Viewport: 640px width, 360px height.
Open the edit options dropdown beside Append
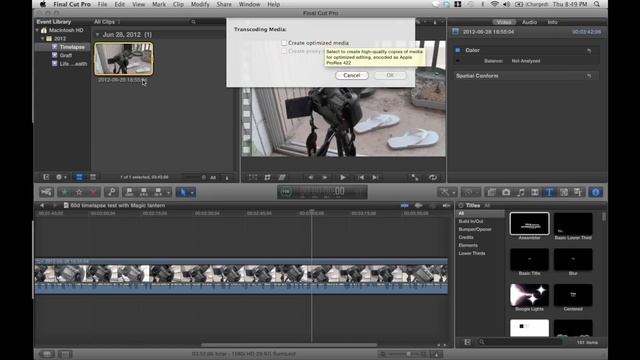(x=168, y=192)
